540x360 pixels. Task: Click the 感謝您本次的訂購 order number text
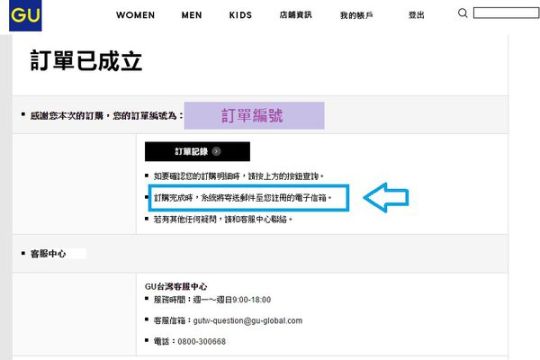[x=107, y=115]
